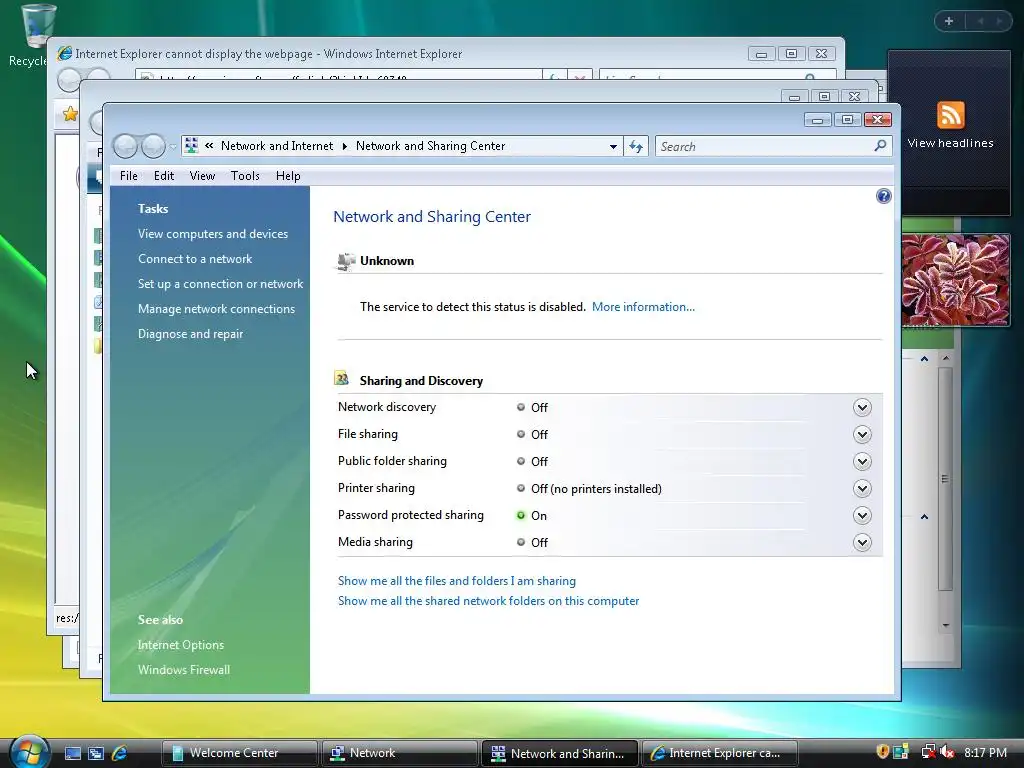Screen dimensions: 1024x768
Task: Click the Network and Internet breadcrumb
Action: pyautogui.click(x=277, y=146)
